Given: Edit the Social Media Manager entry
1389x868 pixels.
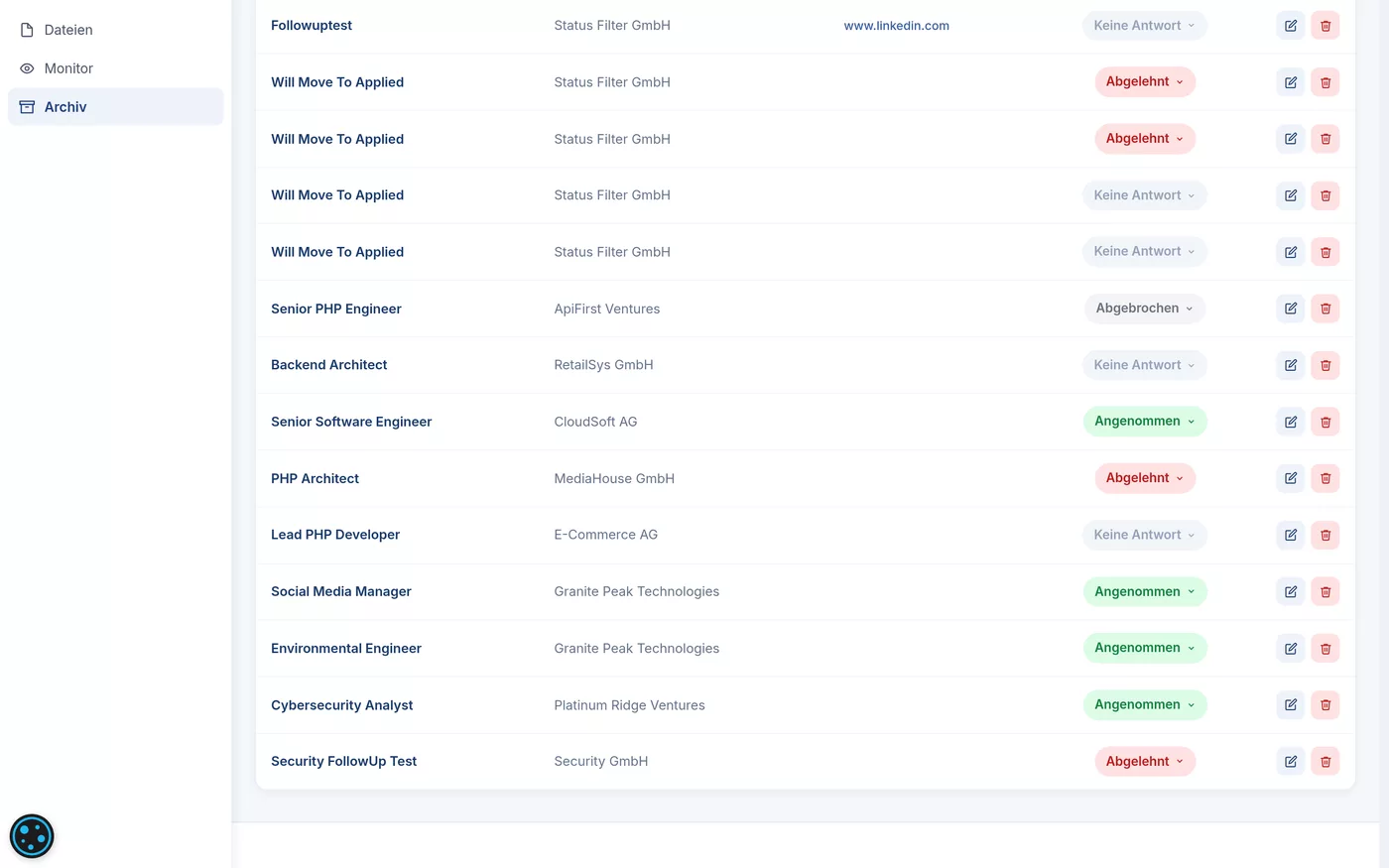Looking at the screenshot, I should [x=1291, y=591].
